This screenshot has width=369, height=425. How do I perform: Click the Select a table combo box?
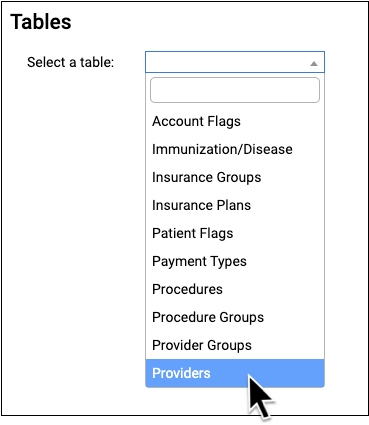[x=235, y=62]
